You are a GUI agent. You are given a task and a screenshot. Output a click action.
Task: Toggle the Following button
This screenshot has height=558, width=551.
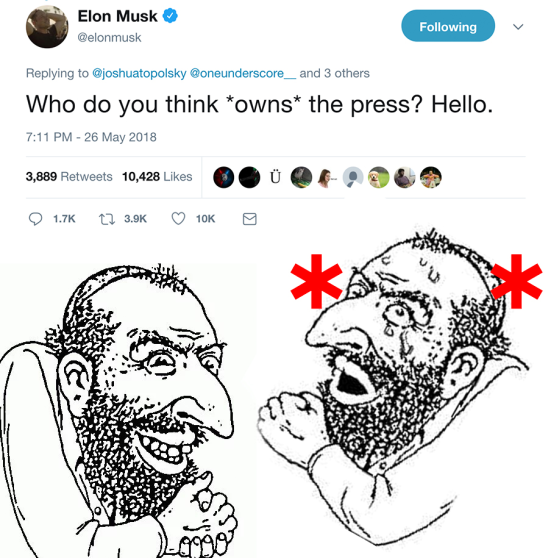tap(448, 26)
